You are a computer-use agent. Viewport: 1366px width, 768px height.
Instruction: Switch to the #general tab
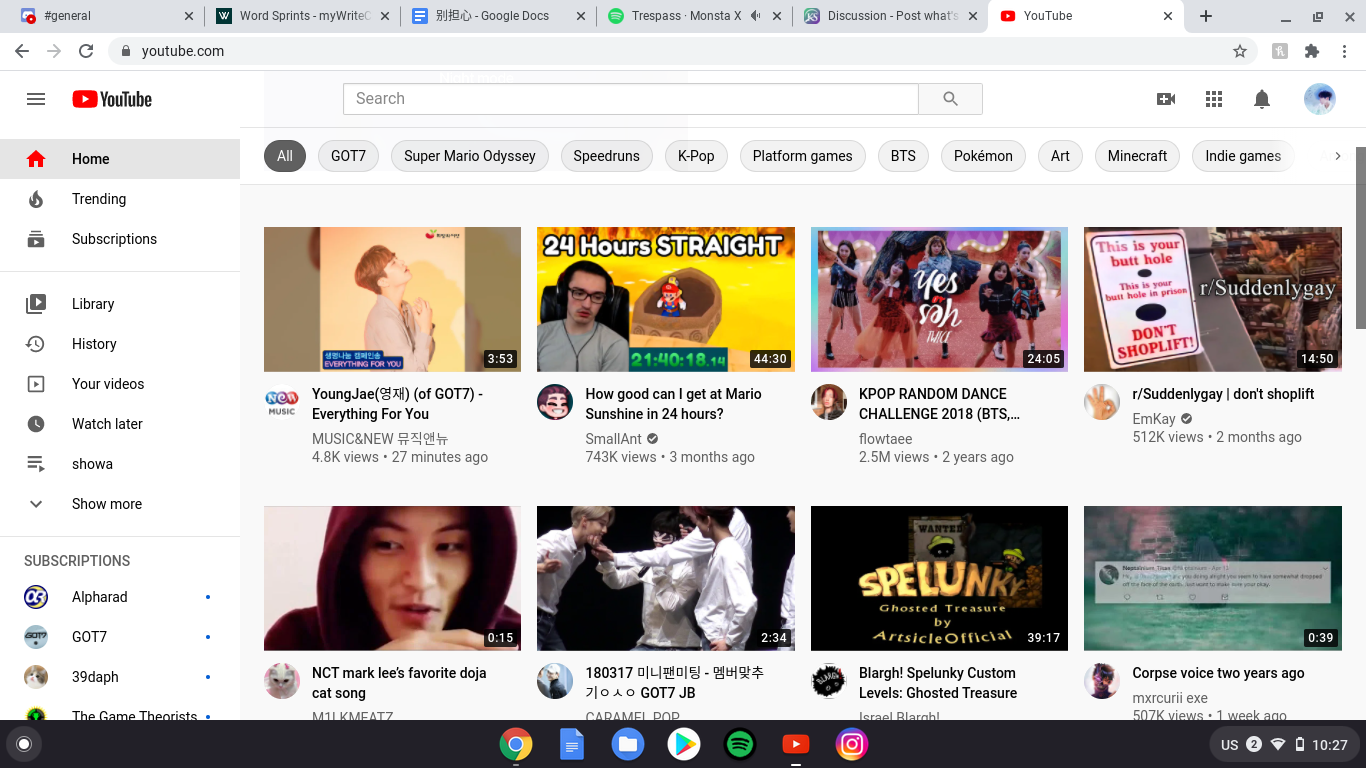click(x=107, y=16)
